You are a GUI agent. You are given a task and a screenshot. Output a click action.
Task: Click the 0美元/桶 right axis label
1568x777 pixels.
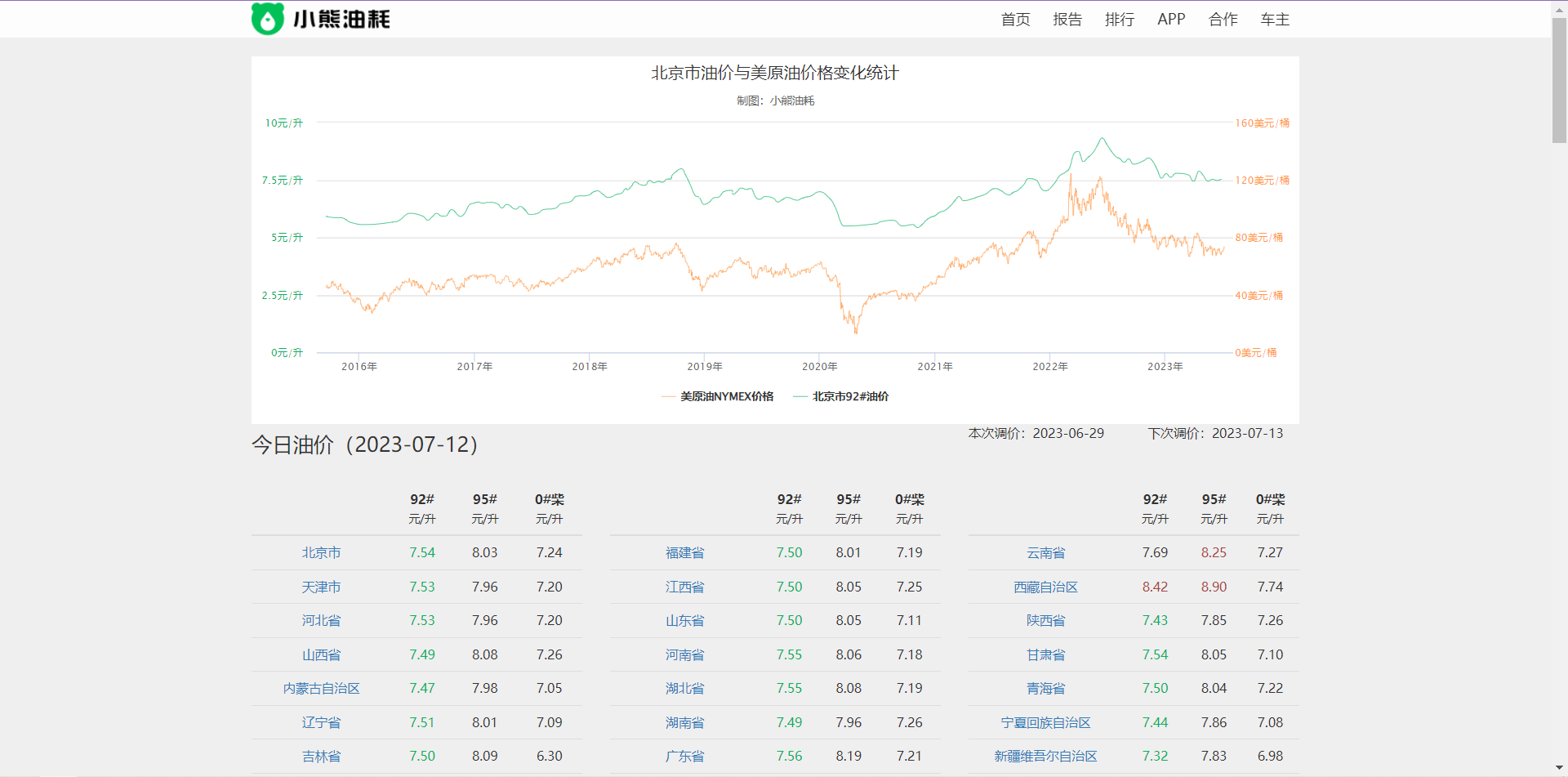[x=1255, y=352]
